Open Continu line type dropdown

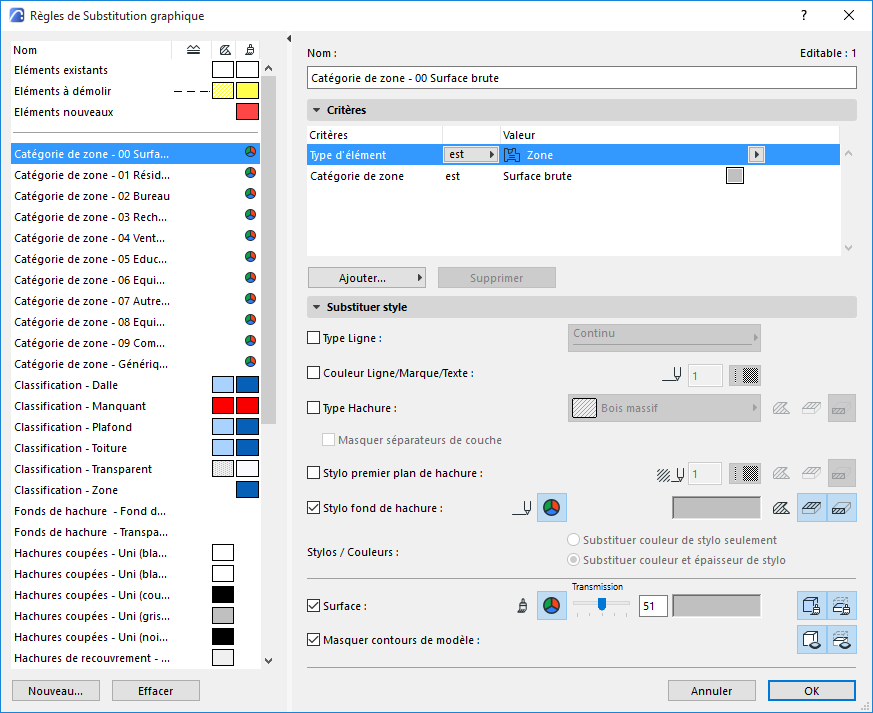click(664, 337)
